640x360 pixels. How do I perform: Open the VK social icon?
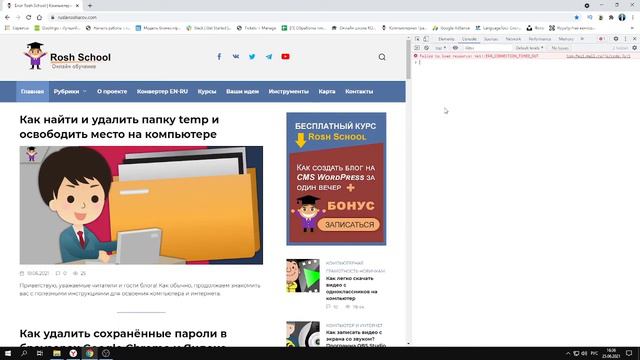[236, 57]
